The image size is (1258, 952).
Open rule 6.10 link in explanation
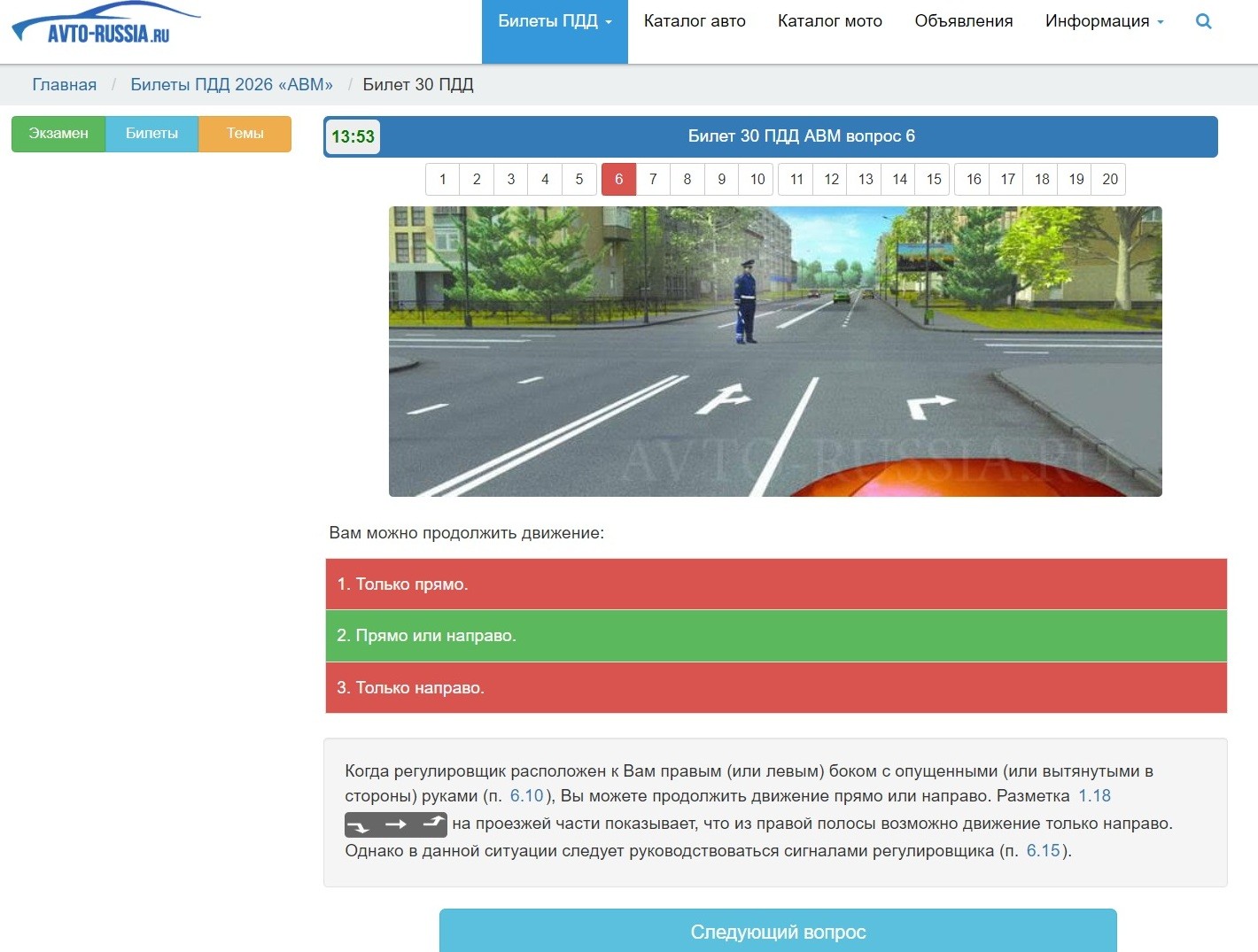pyautogui.click(x=526, y=796)
